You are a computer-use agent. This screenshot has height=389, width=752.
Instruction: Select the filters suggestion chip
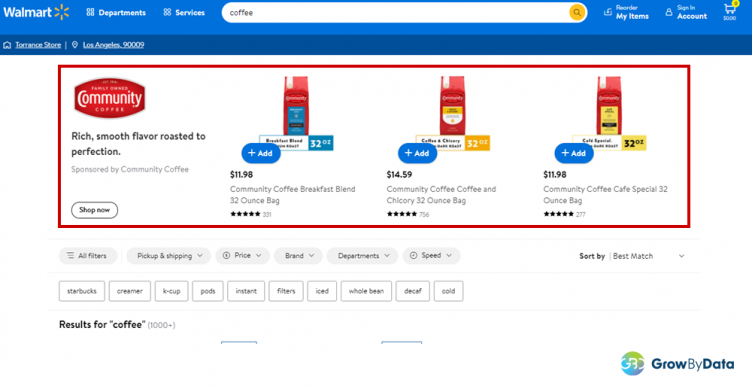pyautogui.click(x=286, y=291)
